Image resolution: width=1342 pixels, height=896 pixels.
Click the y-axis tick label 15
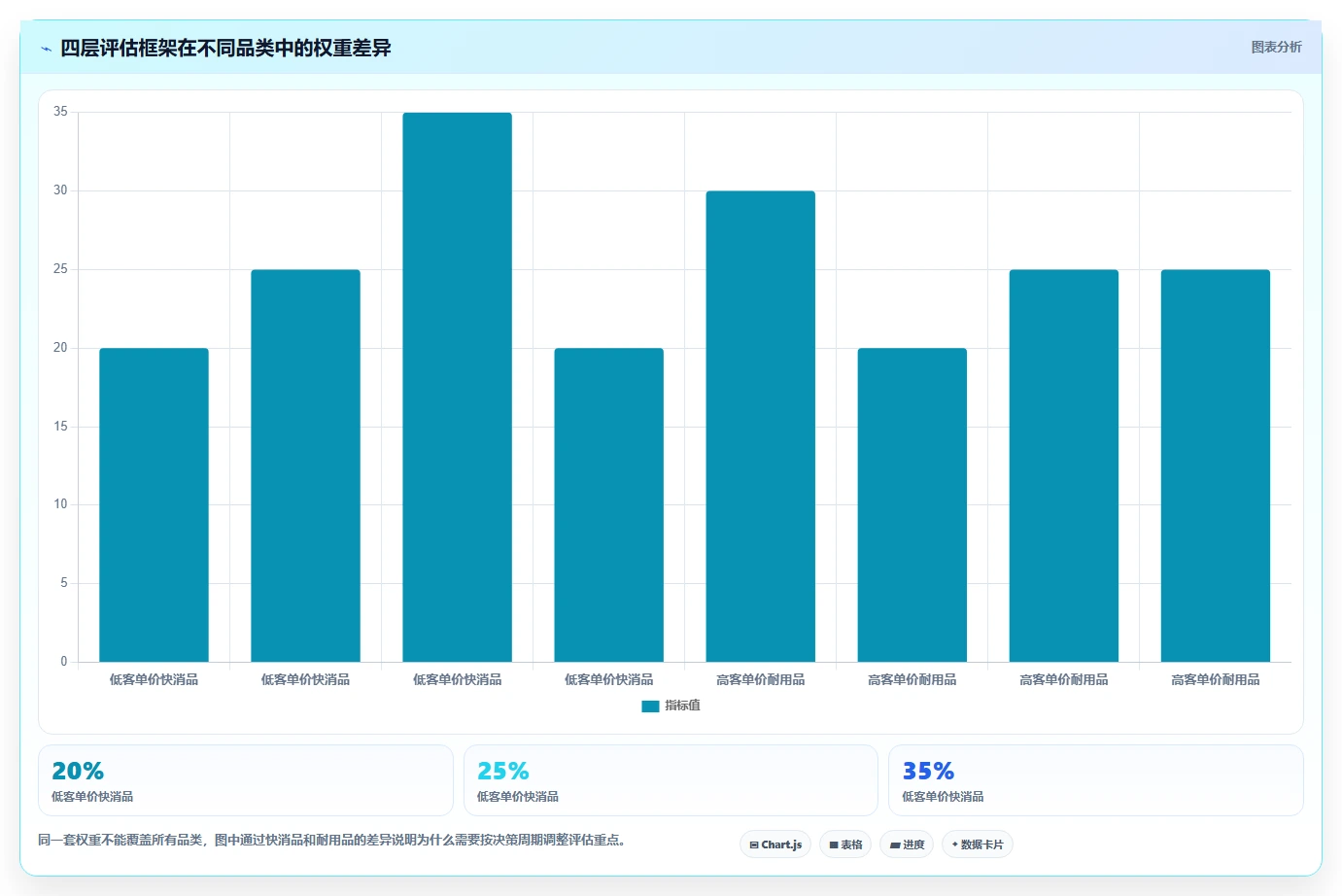[x=60, y=427]
